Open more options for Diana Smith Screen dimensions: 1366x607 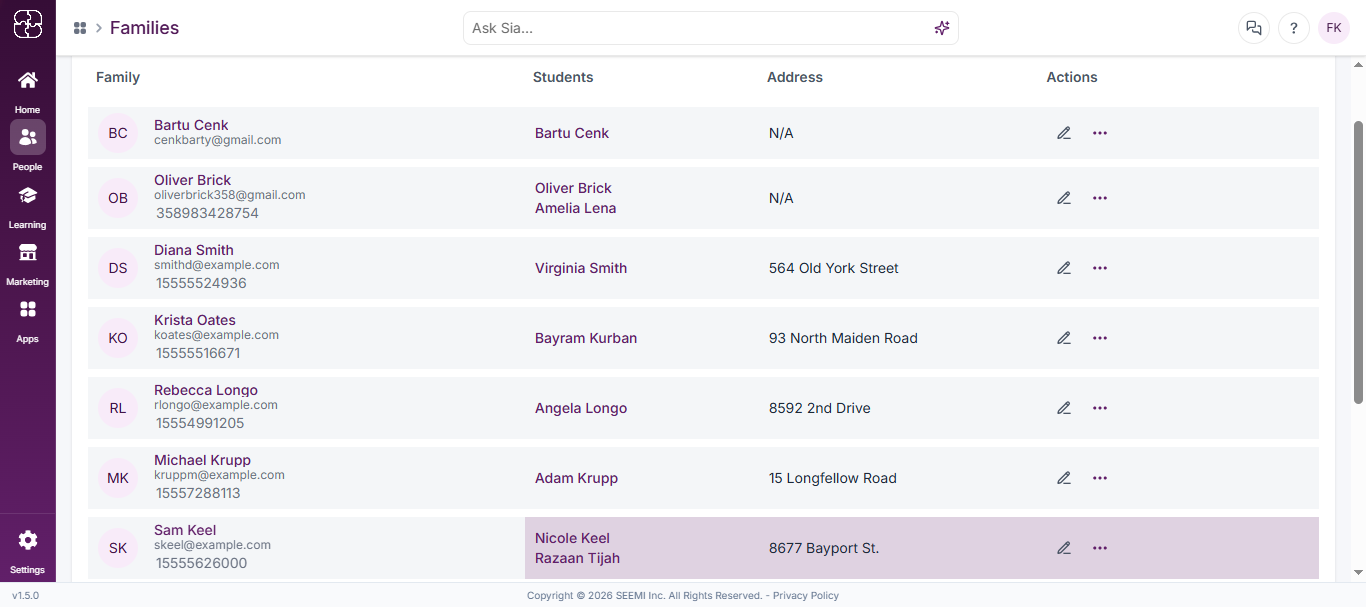pyautogui.click(x=1100, y=268)
